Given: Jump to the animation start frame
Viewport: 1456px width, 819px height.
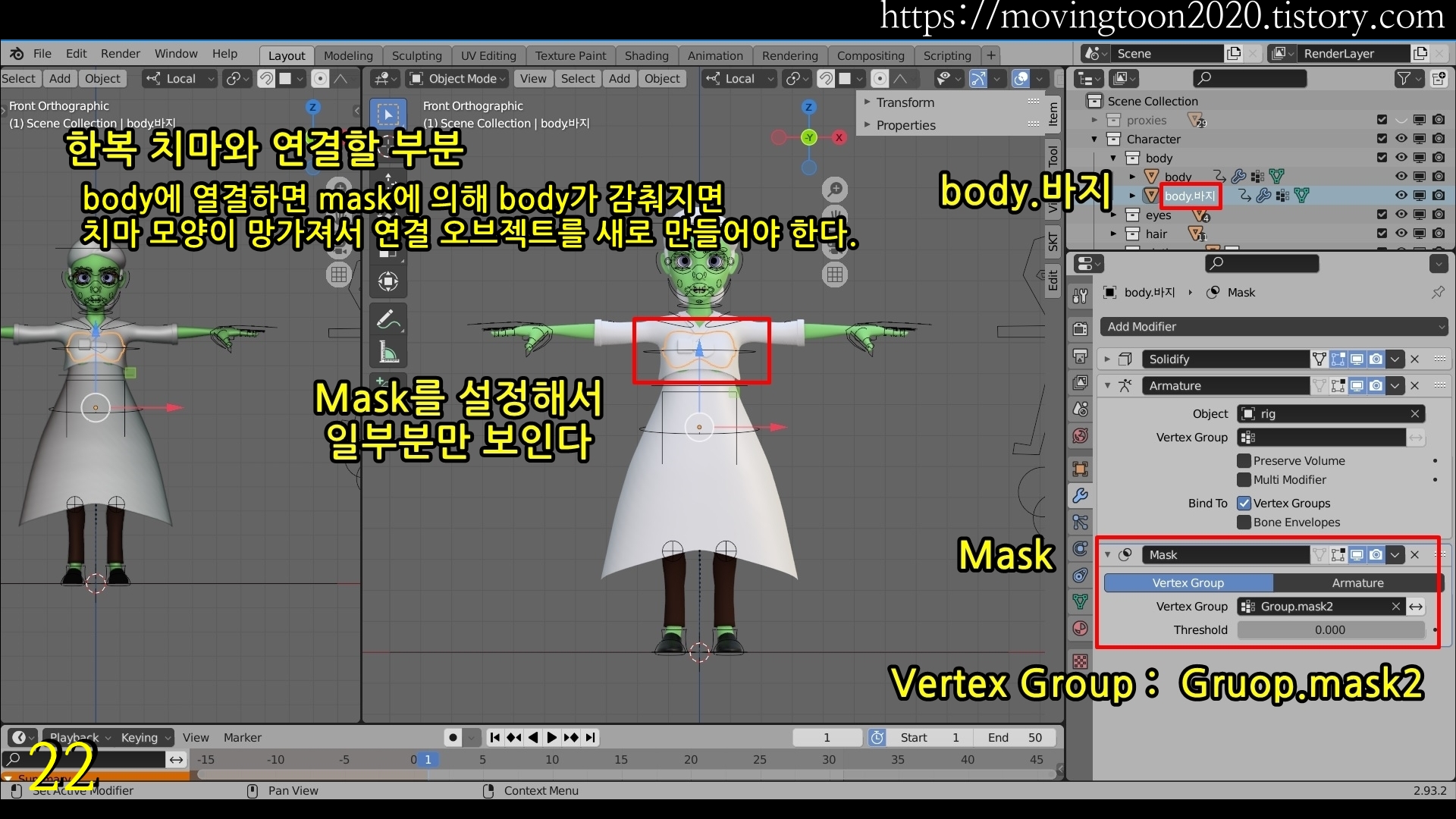Looking at the screenshot, I should (494, 737).
